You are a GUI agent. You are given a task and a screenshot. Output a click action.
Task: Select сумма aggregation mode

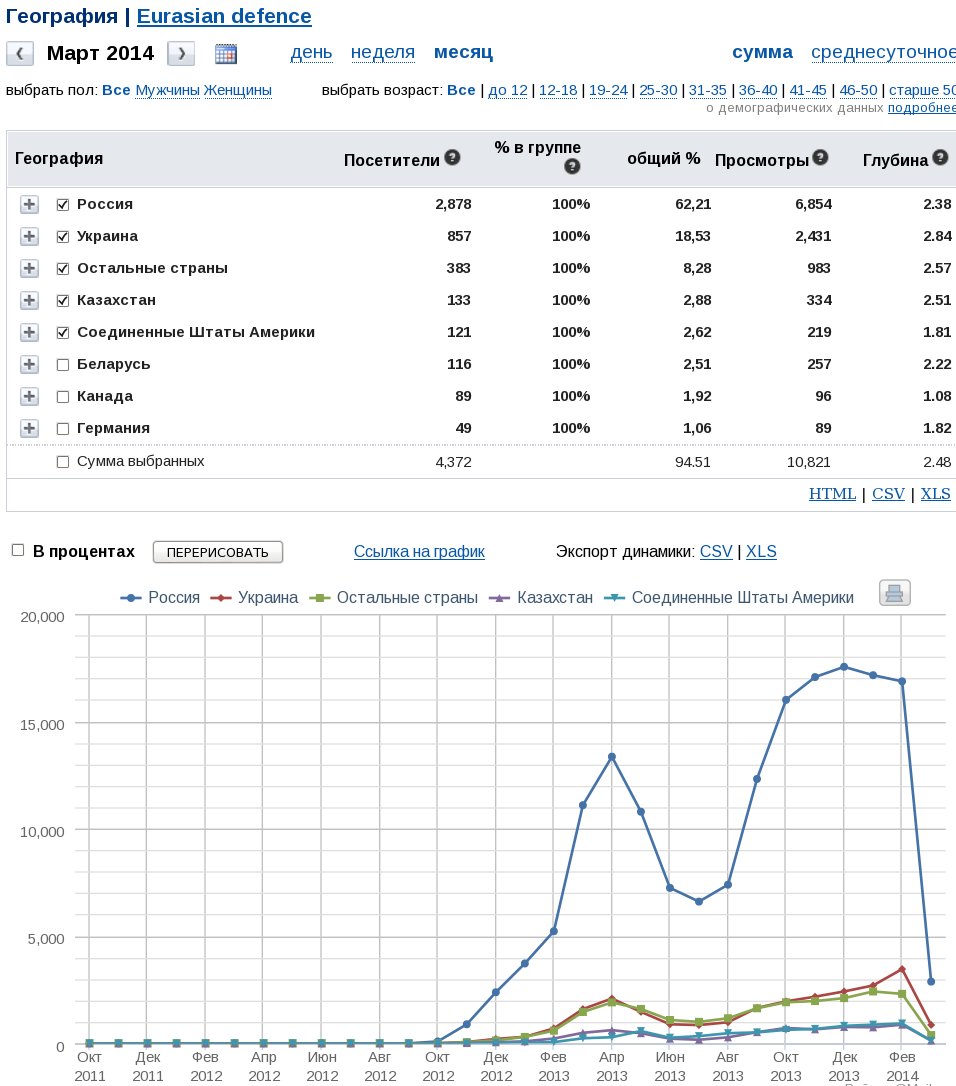point(763,53)
